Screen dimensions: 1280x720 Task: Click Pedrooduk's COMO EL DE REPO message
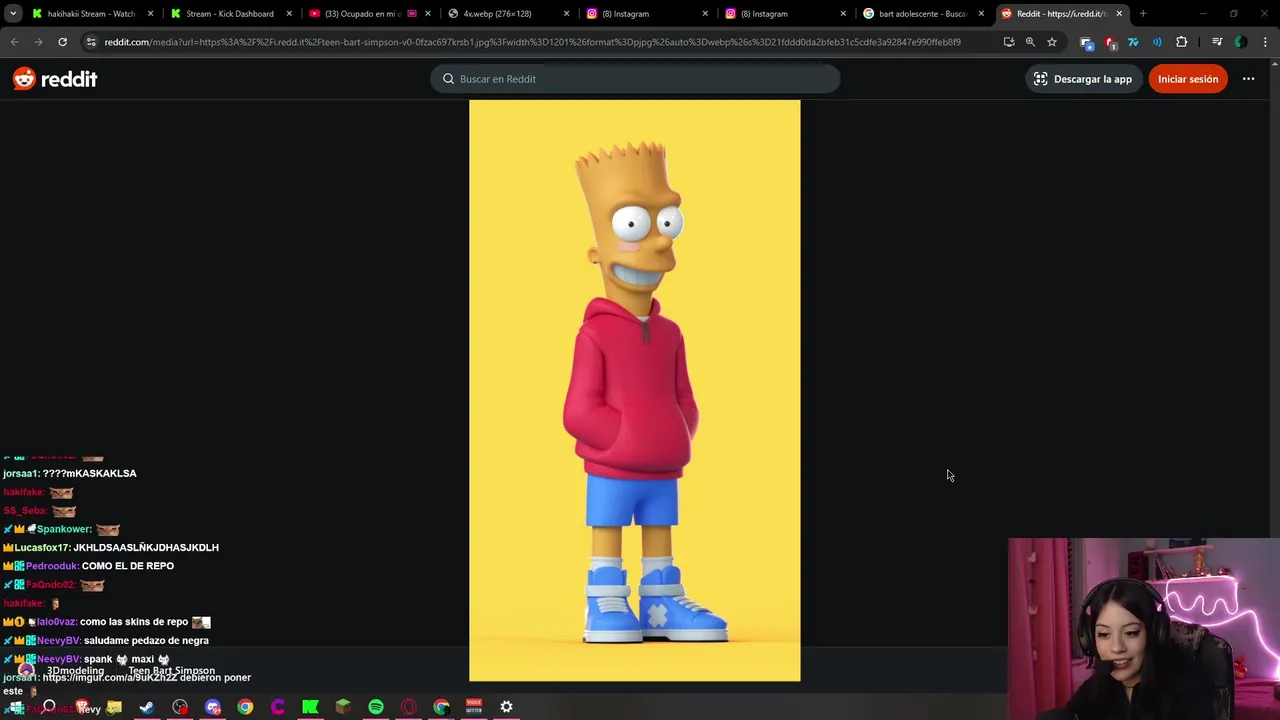coord(128,566)
